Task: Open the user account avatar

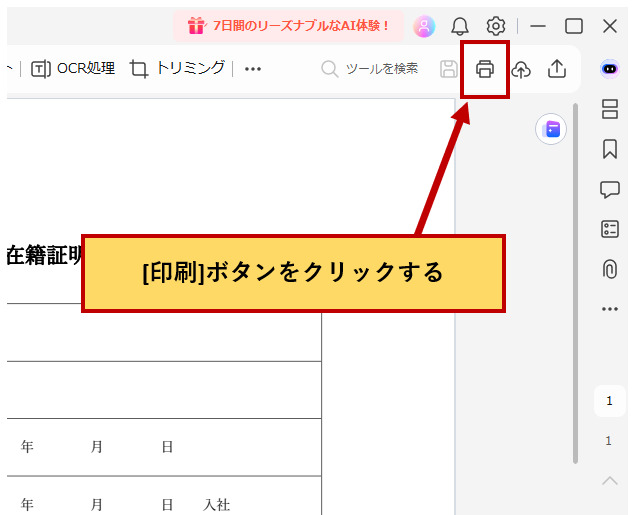Action: pos(424,26)
